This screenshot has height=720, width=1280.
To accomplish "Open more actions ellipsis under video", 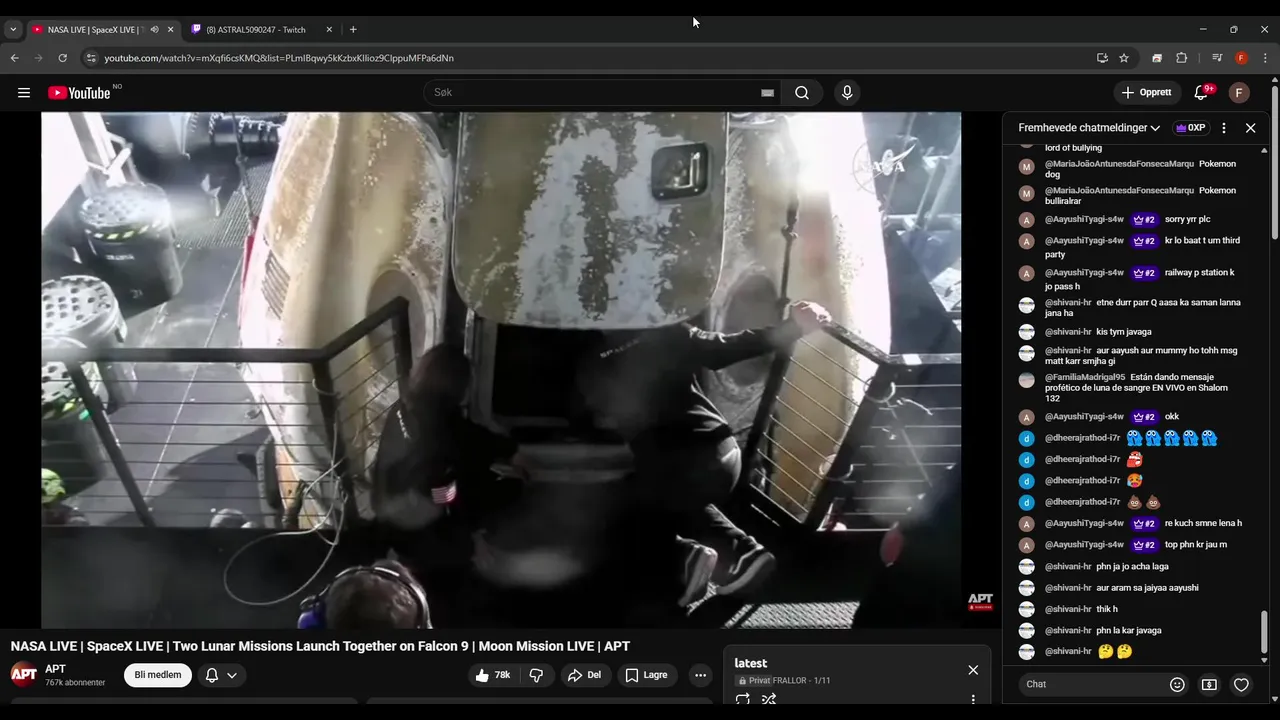I will tap(700, 675).
